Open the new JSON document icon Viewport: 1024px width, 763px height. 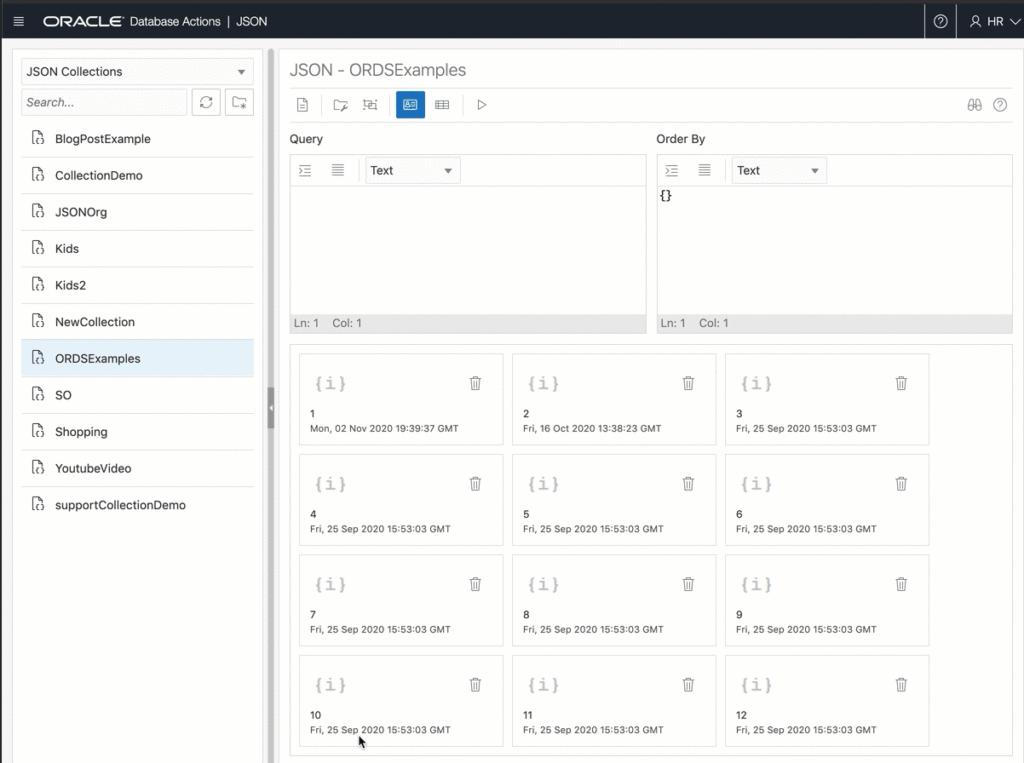303,104
